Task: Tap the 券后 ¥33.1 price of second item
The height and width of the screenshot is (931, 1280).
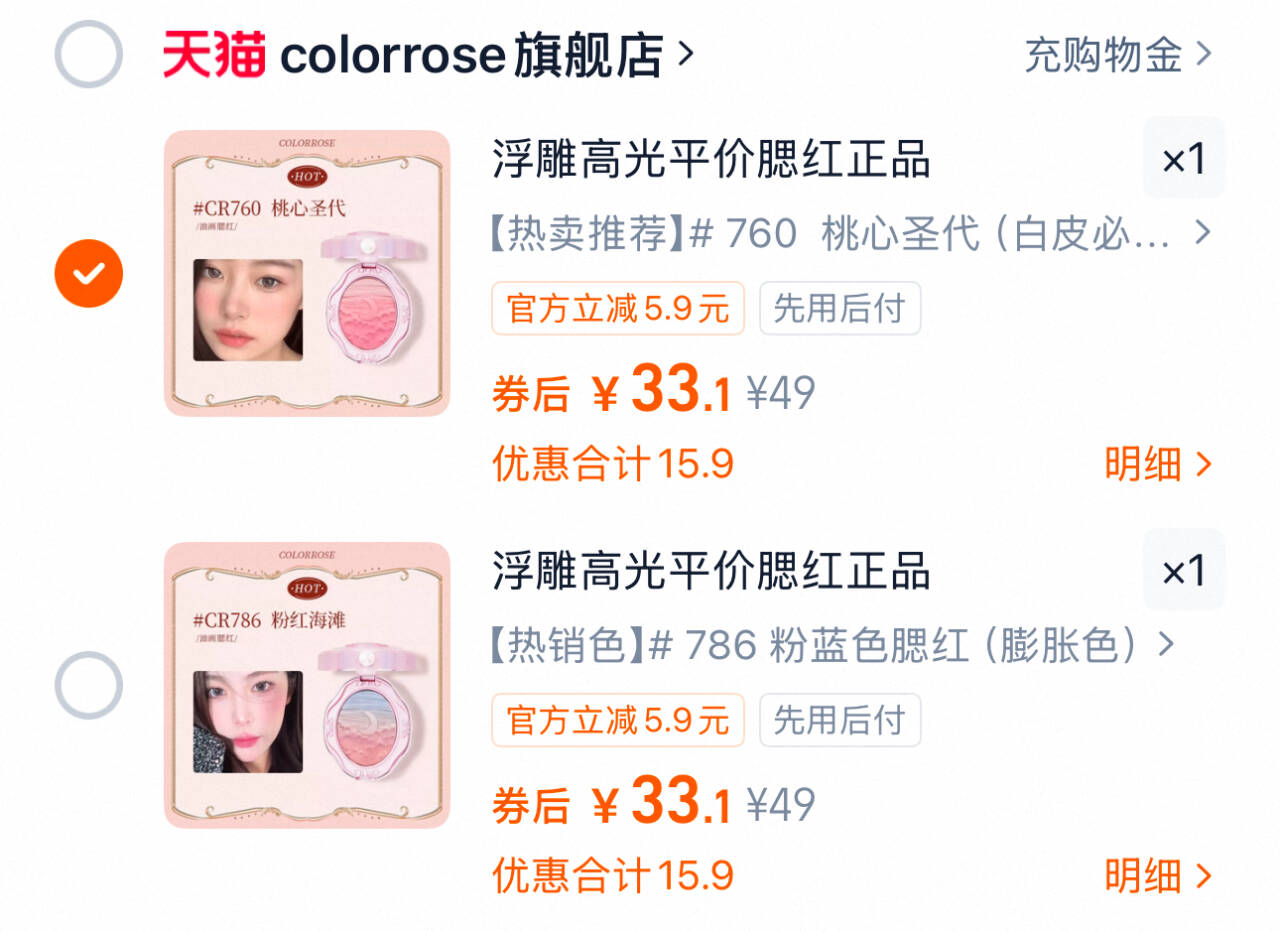Action: coord(611,803)
